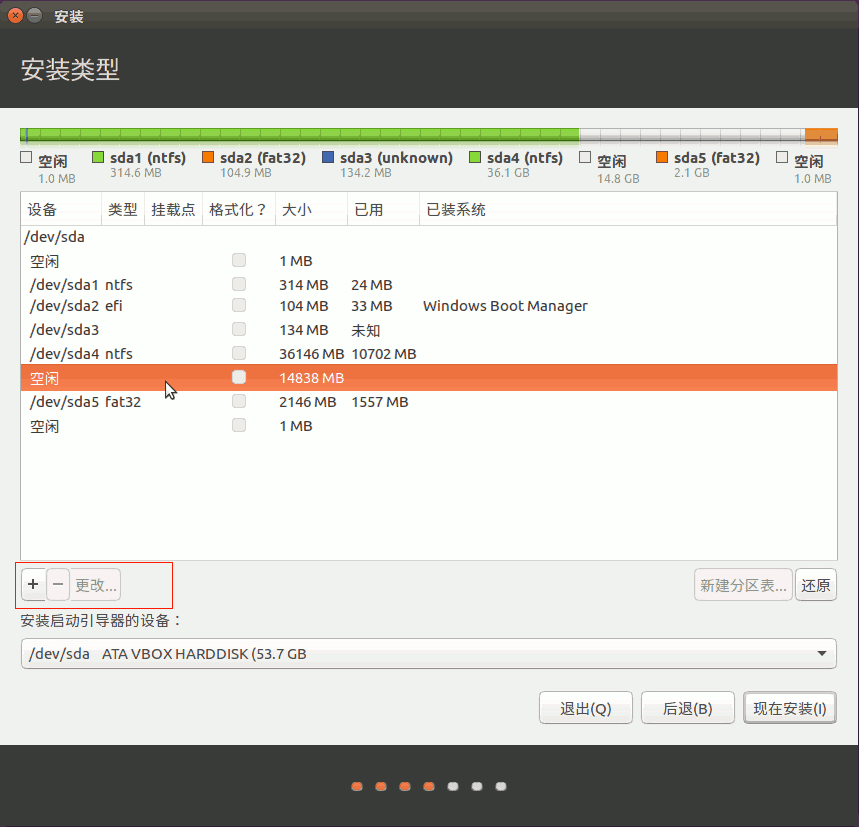Click the 还原 revert button
This screenshot has width=859, height=827.
[x=815, y=584]
